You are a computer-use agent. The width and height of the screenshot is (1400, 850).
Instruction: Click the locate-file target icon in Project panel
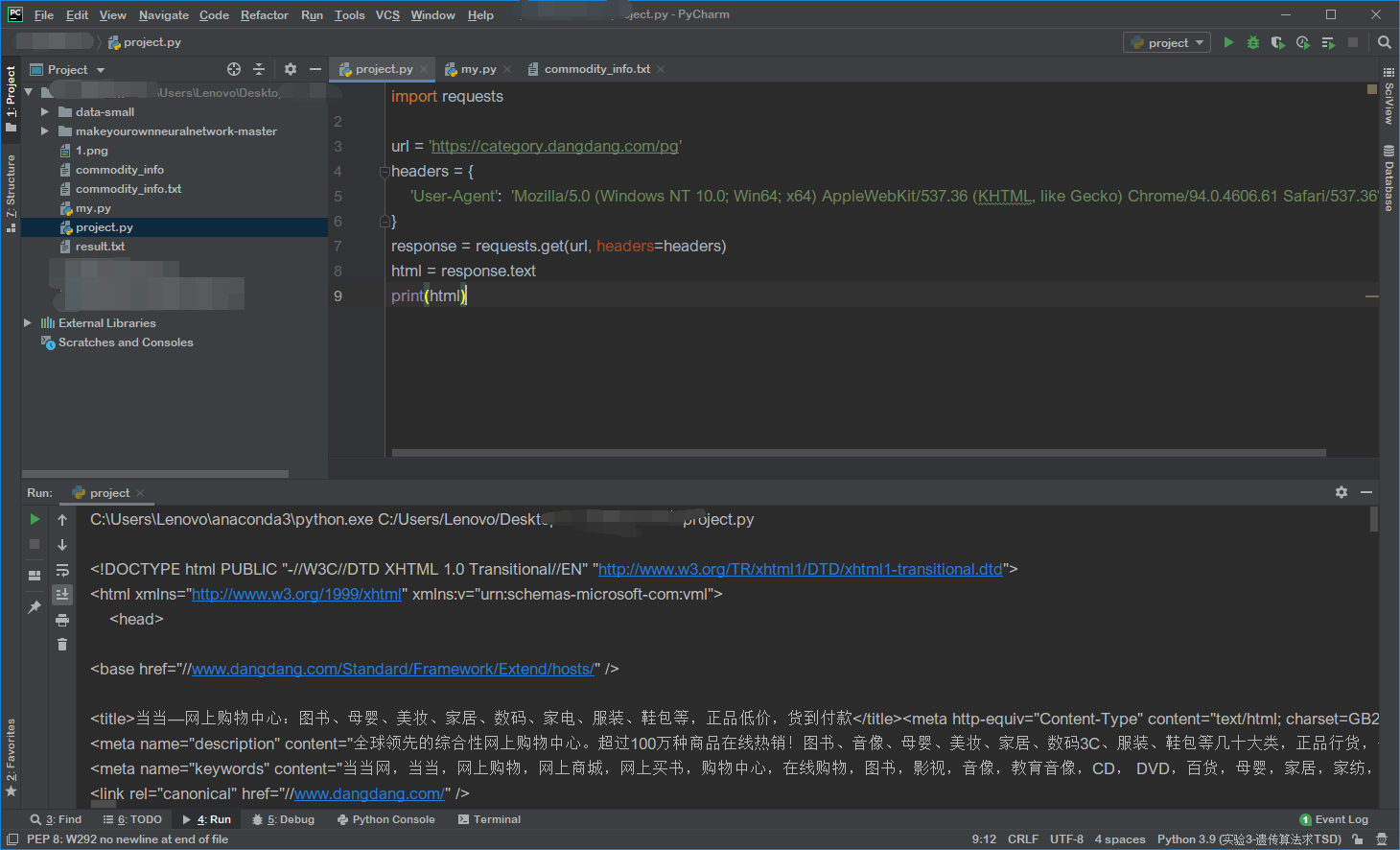click(234, 69)
